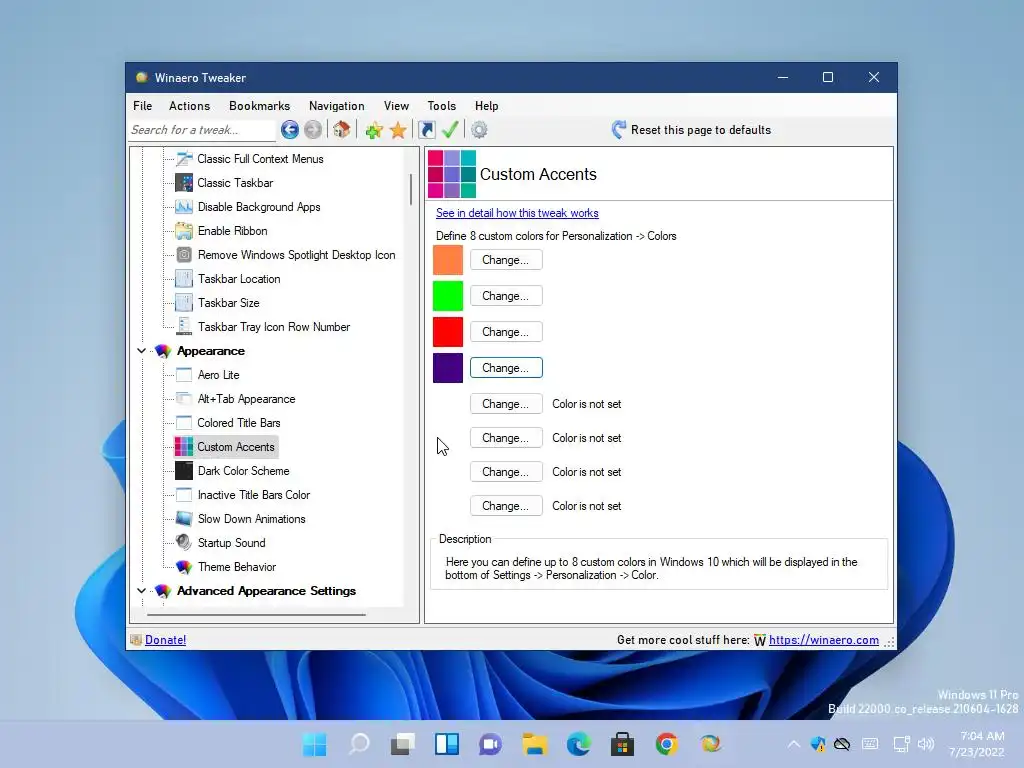This screenshot has width=1024, height=768.
Task: Open the Navigation menu
Action: click(336, 106)
